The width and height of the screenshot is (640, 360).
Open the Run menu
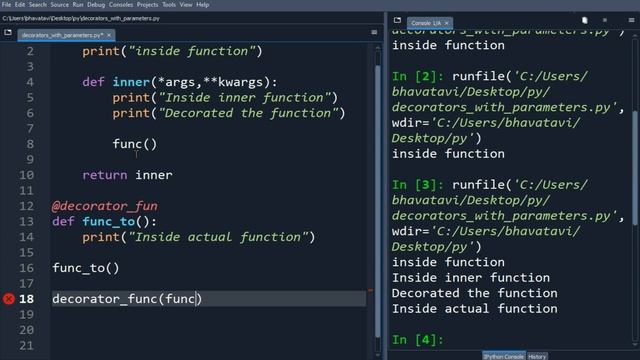point(78,4)
